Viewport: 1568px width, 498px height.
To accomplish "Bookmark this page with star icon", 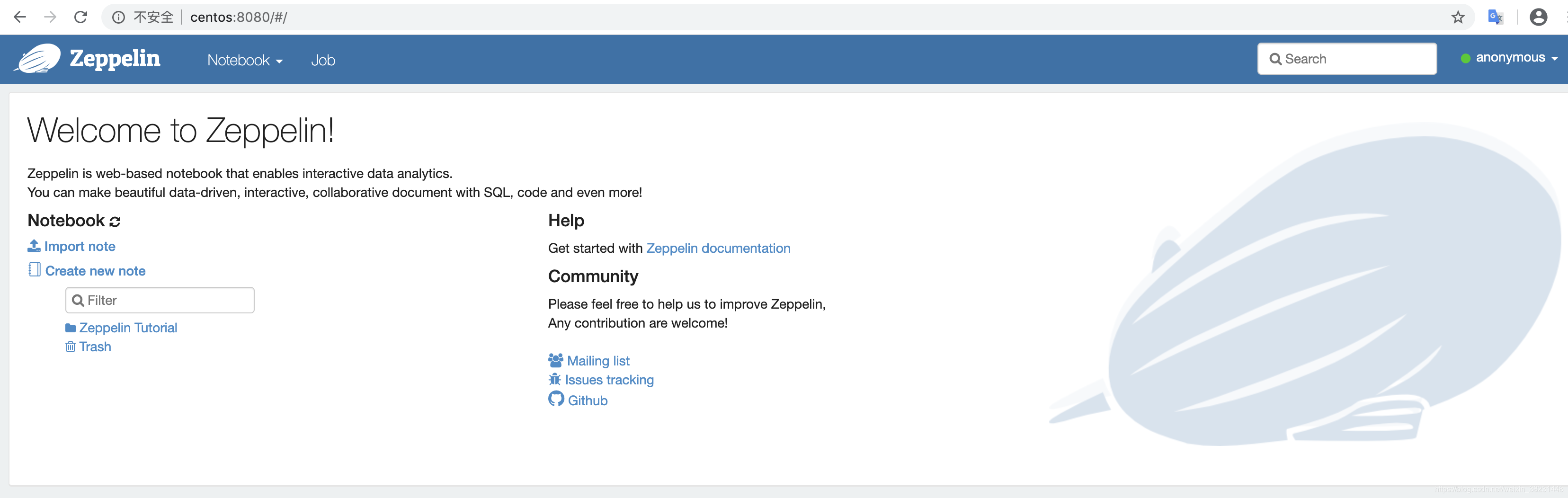I will tap(1458, 17).
